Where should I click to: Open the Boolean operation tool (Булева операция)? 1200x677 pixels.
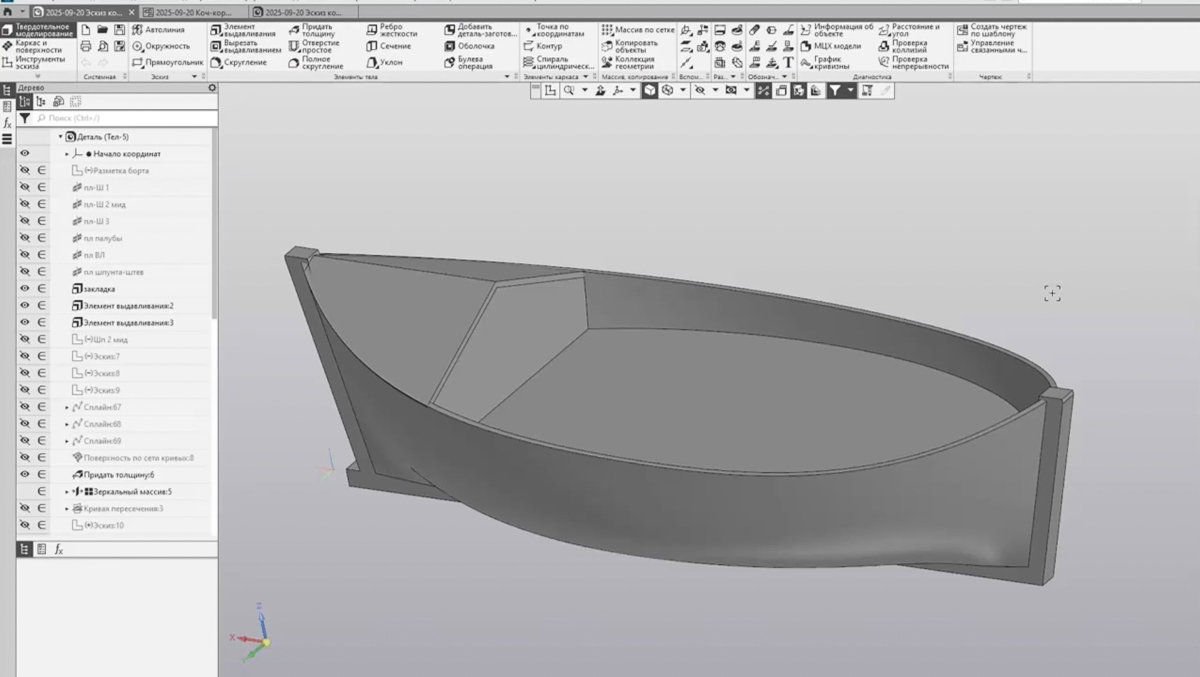point(469,62)
